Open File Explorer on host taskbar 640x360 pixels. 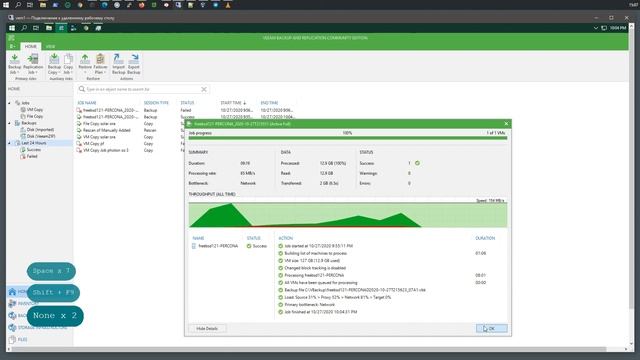[42, 5]
